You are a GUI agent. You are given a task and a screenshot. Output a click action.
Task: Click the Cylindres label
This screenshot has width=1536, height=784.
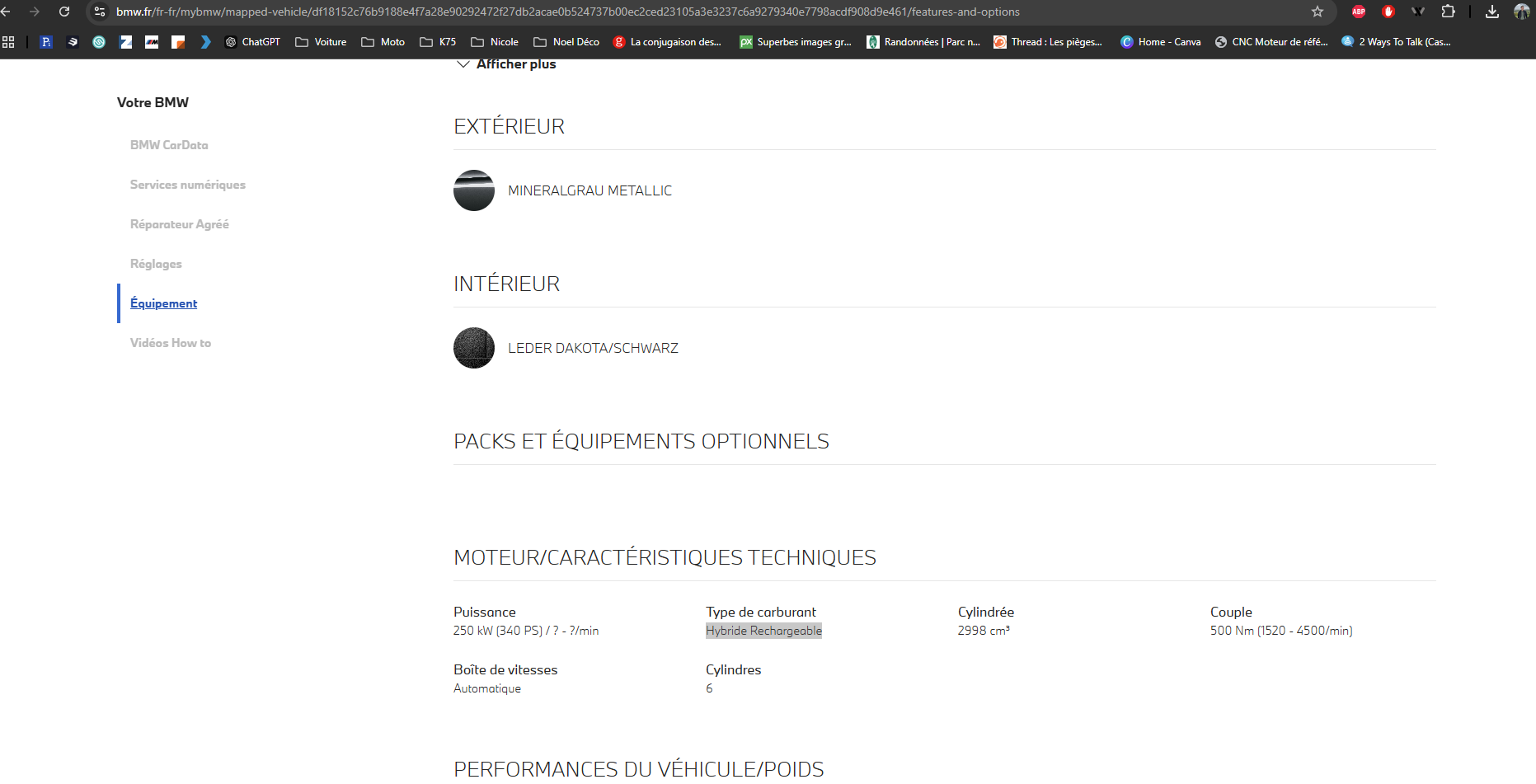pyautogui.click(x=733, y=669)
